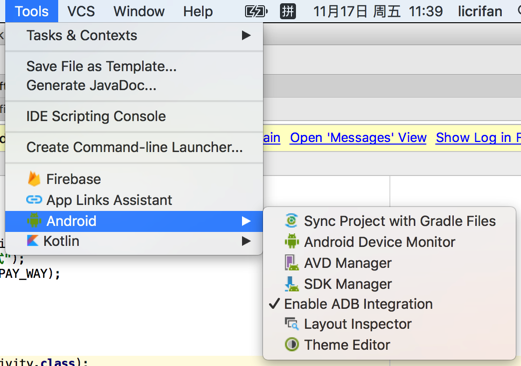Click the SDK Manager download icon
The width and height of the screenshot is (521, 366).
[292, 284]
